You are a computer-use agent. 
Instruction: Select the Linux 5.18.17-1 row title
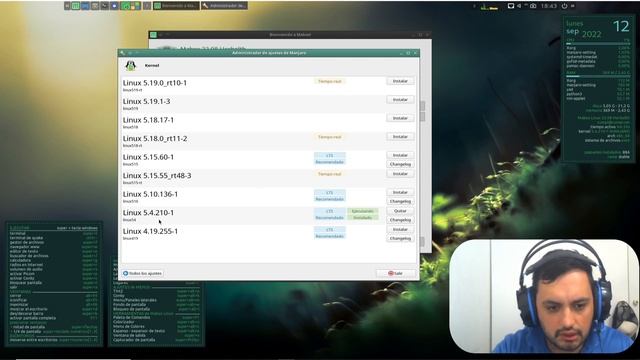pos(148,120)
